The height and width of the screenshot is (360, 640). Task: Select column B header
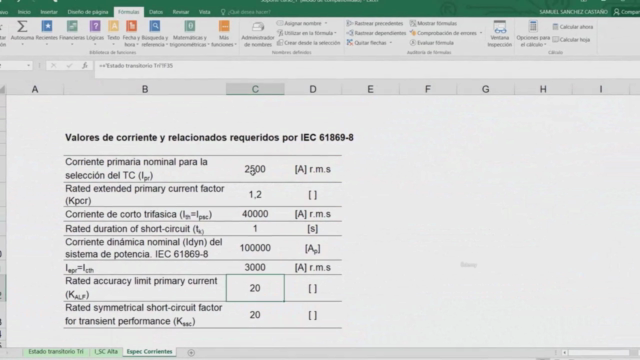(145, 89)
